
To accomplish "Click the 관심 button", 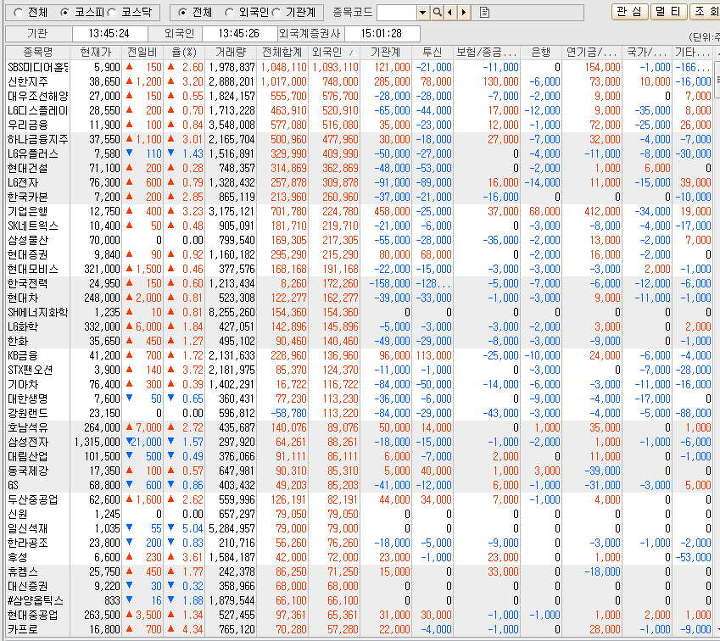I will [630, 11].
